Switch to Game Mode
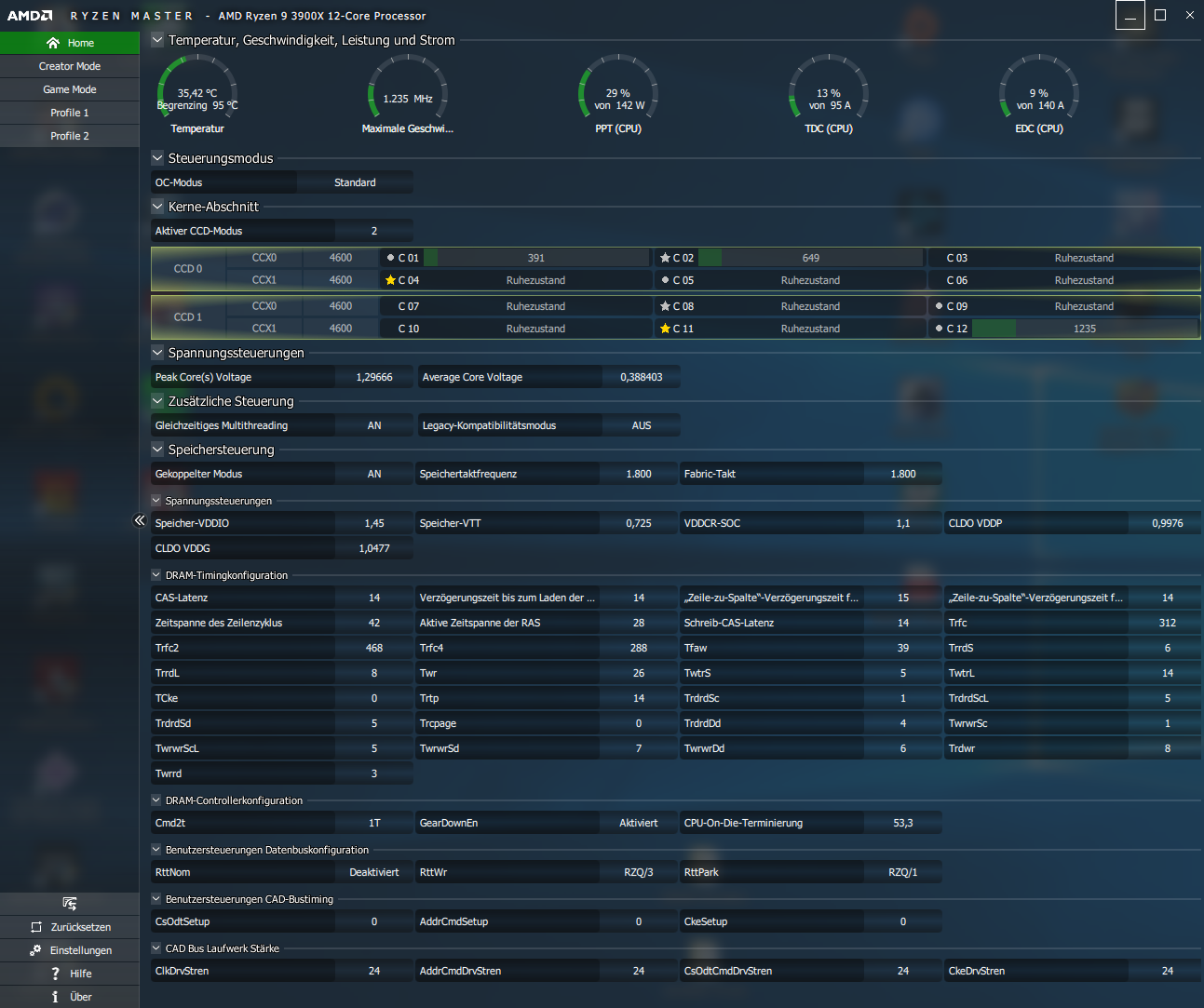The width and height of the screenshot is (1204, 1008). click(x=70, y=89)
